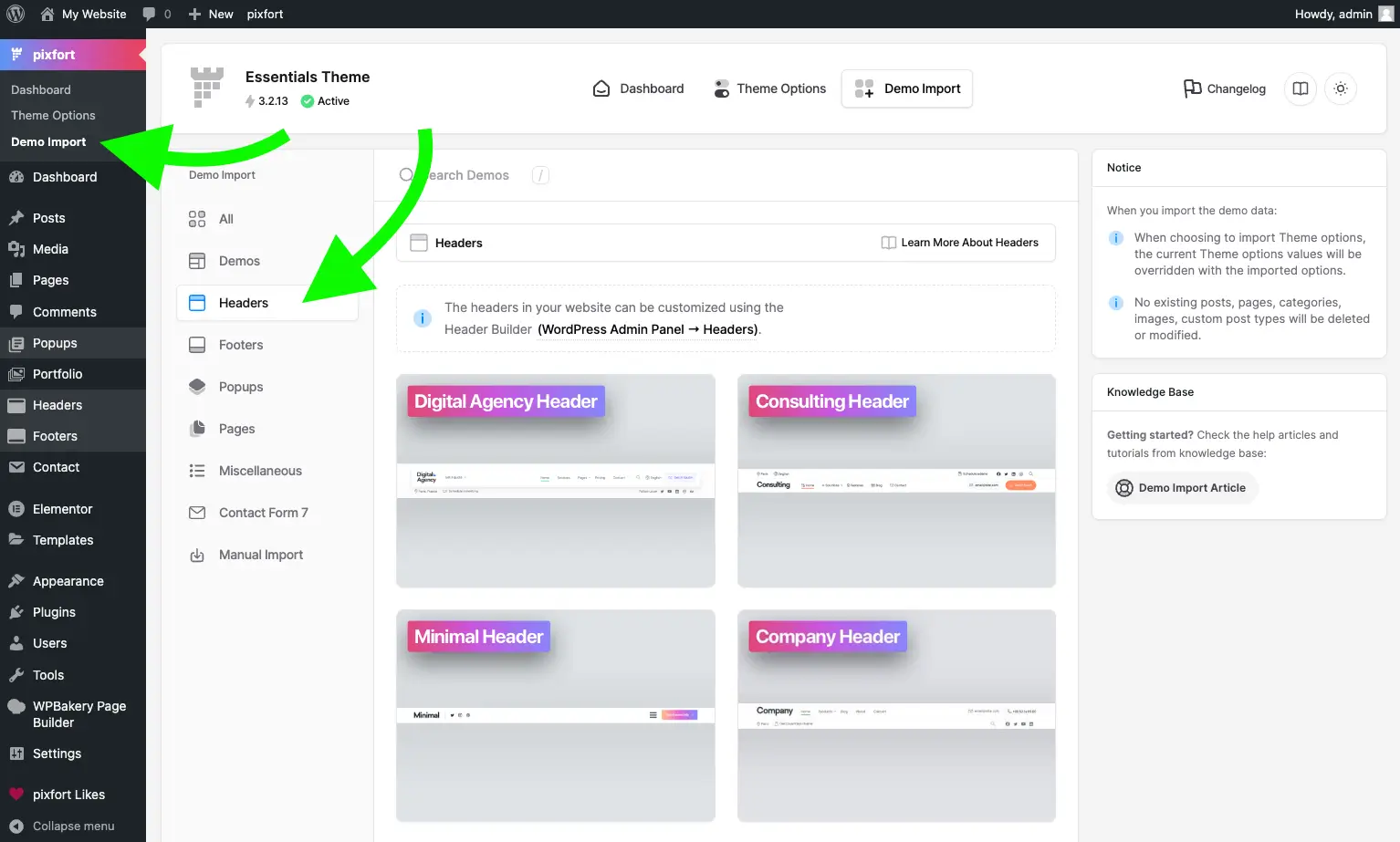Select the Popups demo category

tap(240, 387)
